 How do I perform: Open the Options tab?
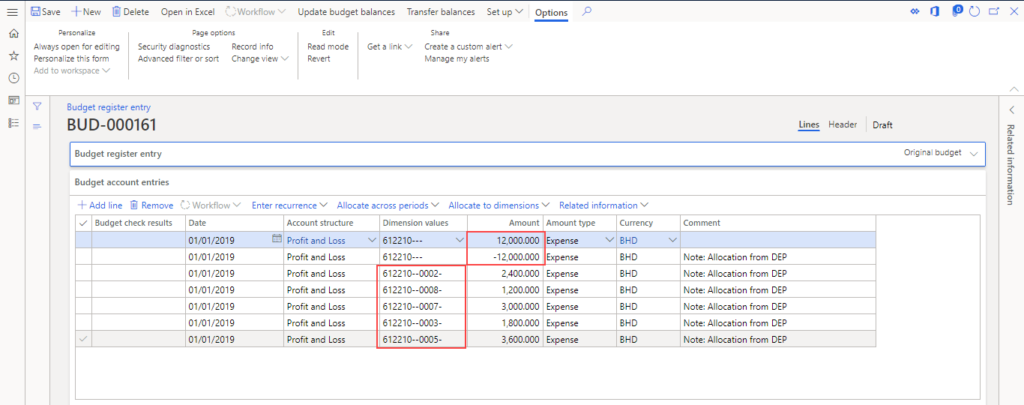[x=551, y=12]
